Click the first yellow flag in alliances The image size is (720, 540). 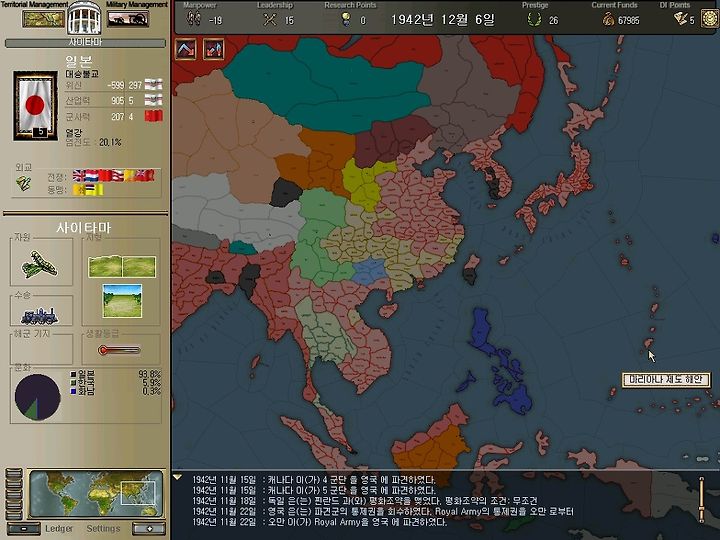(79, 190)
